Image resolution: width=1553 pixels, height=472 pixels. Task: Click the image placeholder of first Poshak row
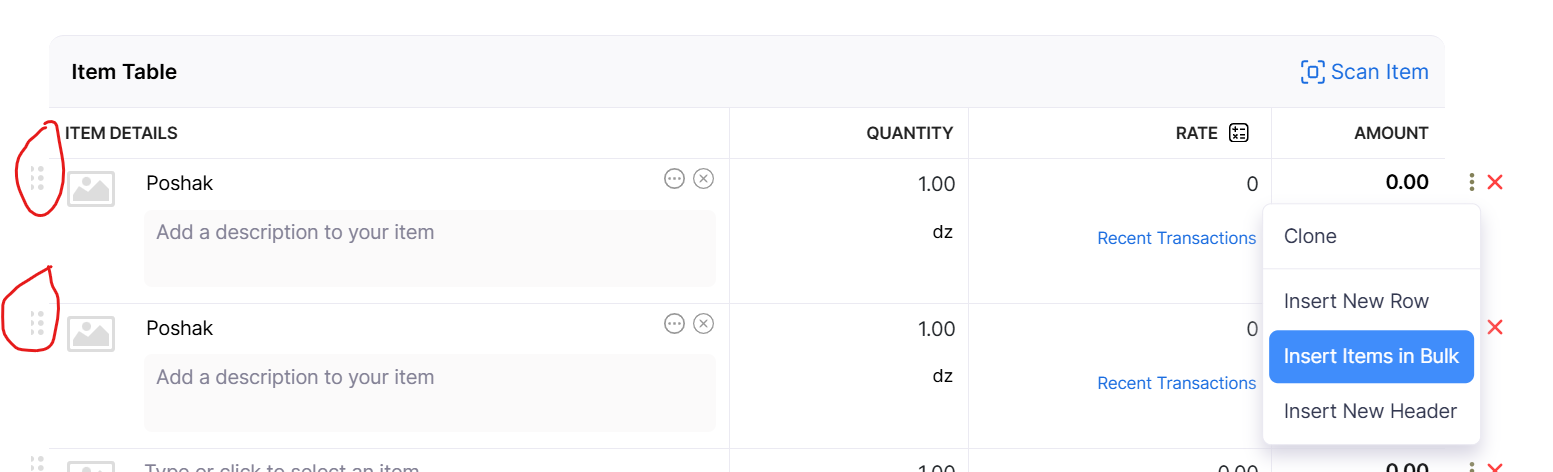point(91,189)
